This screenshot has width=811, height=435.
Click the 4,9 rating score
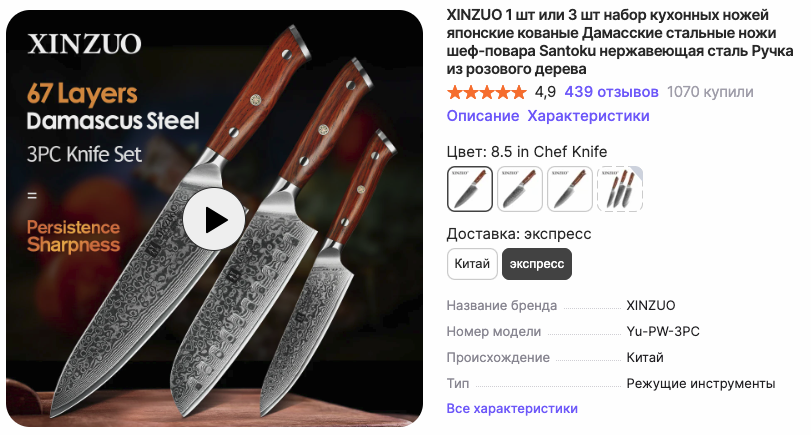pos(545,92)
